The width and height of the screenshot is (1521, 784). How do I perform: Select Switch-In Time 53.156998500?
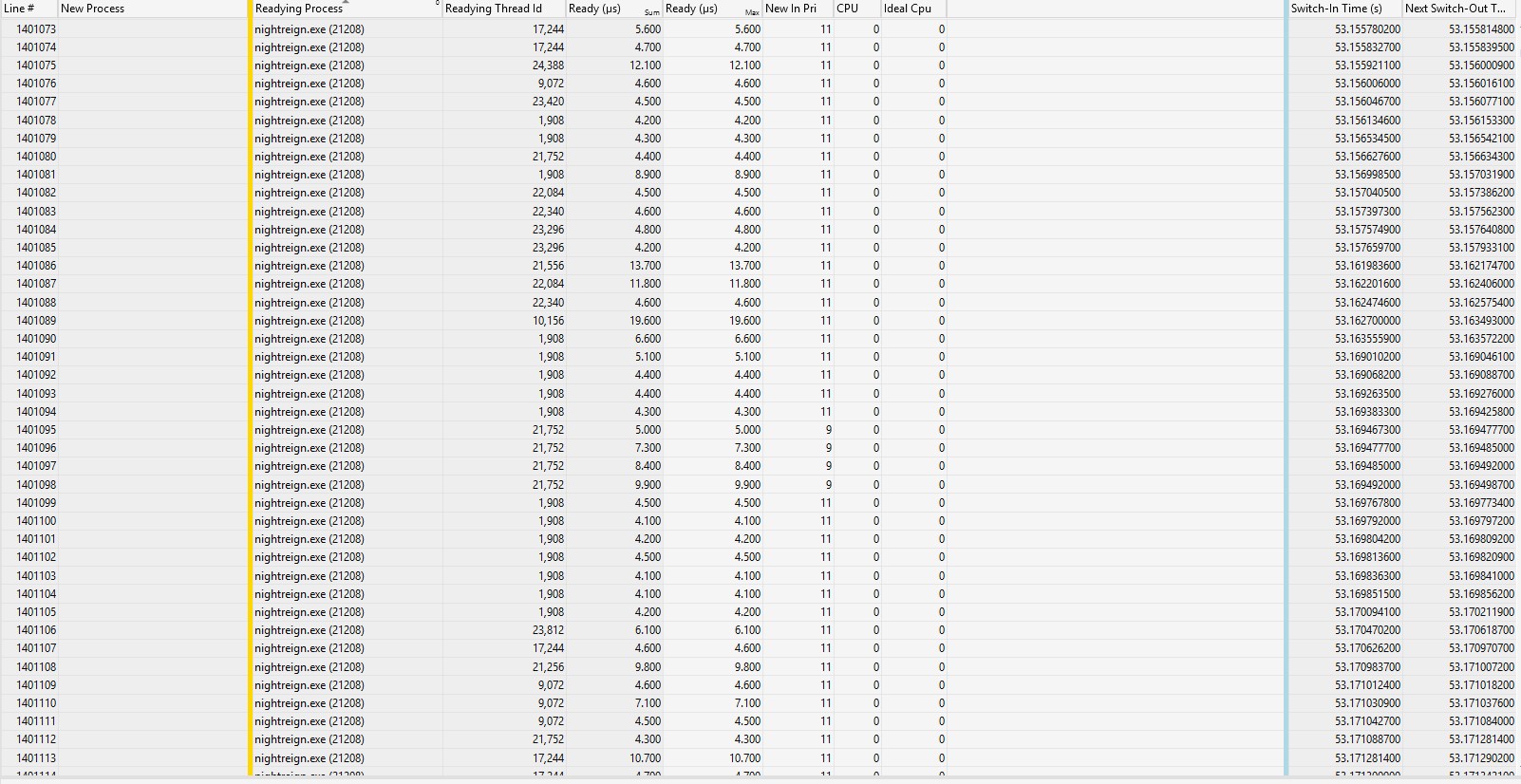[1367, 175]
